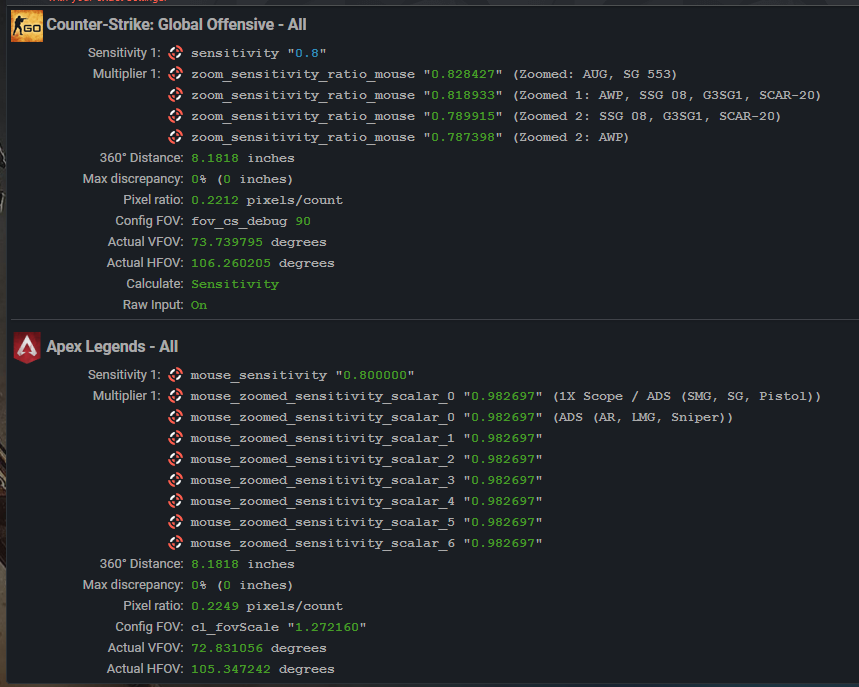Click icon beside mouse_zoomed_sensitivity_scalar_6
Image resolution: width=859 pixels, height=687 pixels.
click(x=175, y=543)
